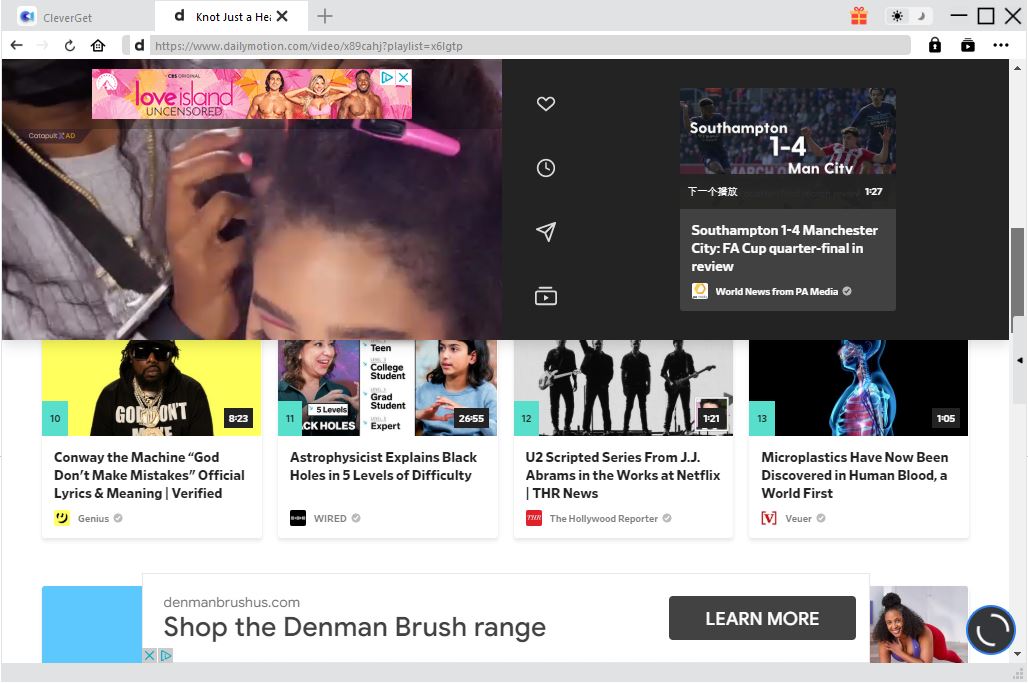
Task: Add video to Watch Later with clock icon
Action: click(545, 168)
